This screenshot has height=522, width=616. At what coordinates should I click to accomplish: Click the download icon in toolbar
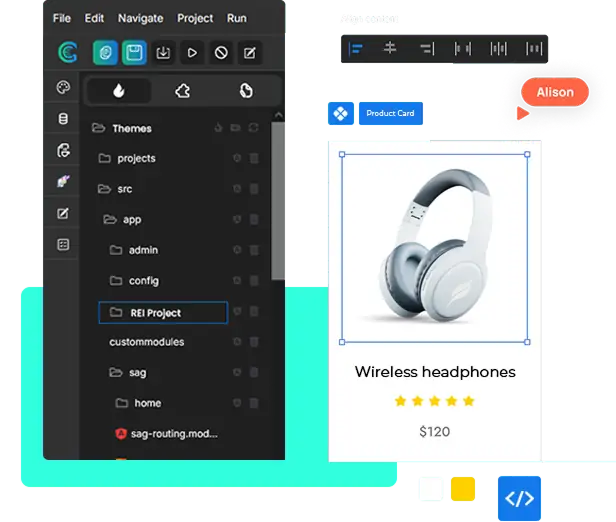tap(163, 53)
